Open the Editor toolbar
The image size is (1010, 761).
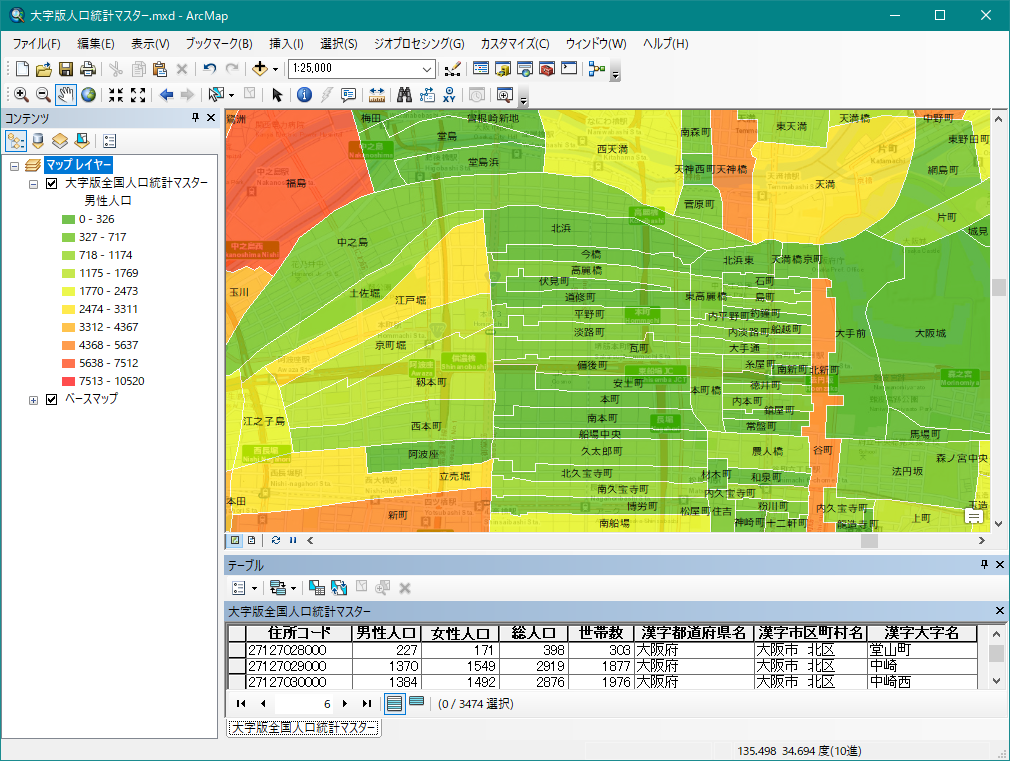453,68
